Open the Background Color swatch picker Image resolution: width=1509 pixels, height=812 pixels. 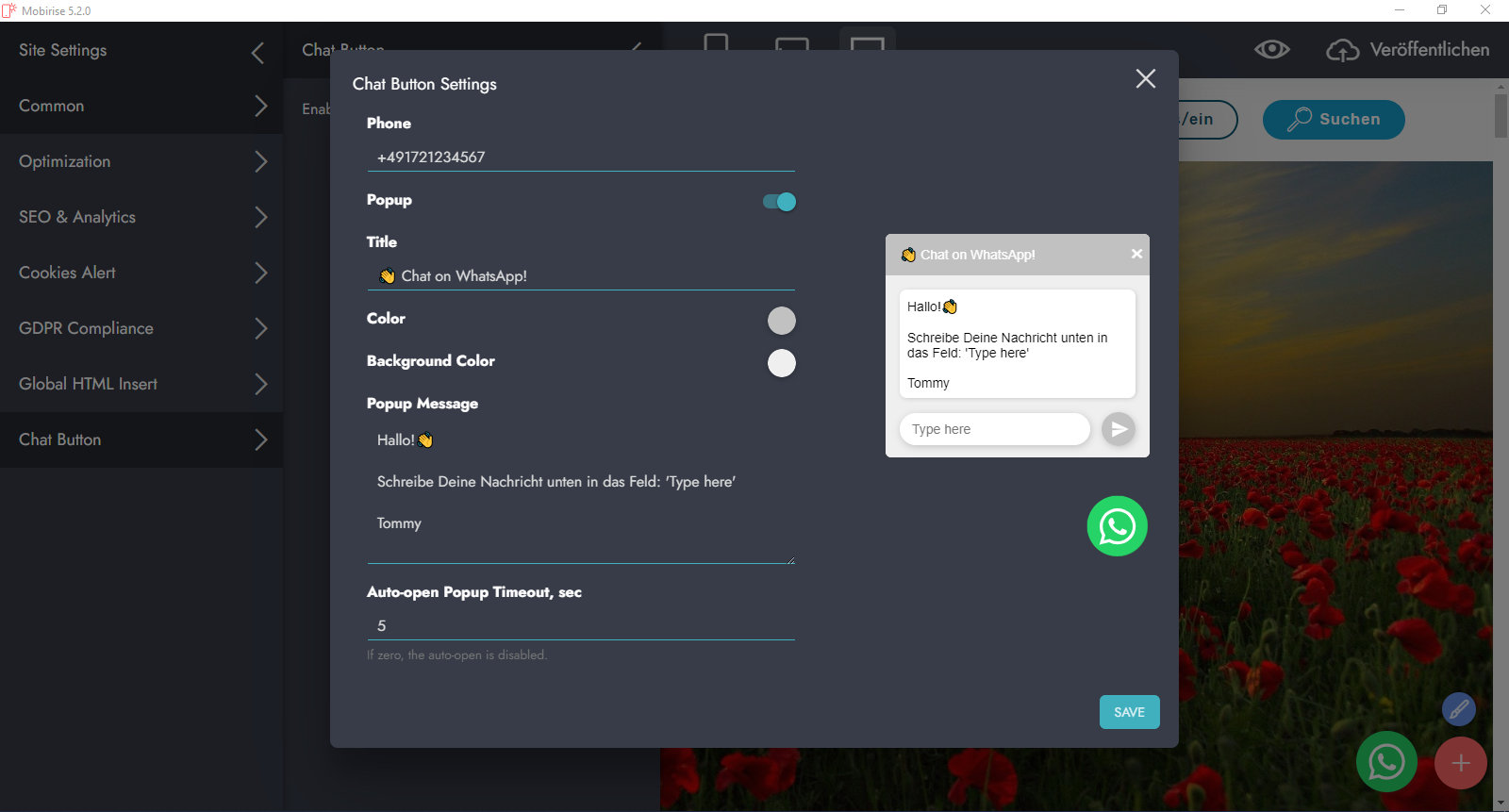point(781,363)
